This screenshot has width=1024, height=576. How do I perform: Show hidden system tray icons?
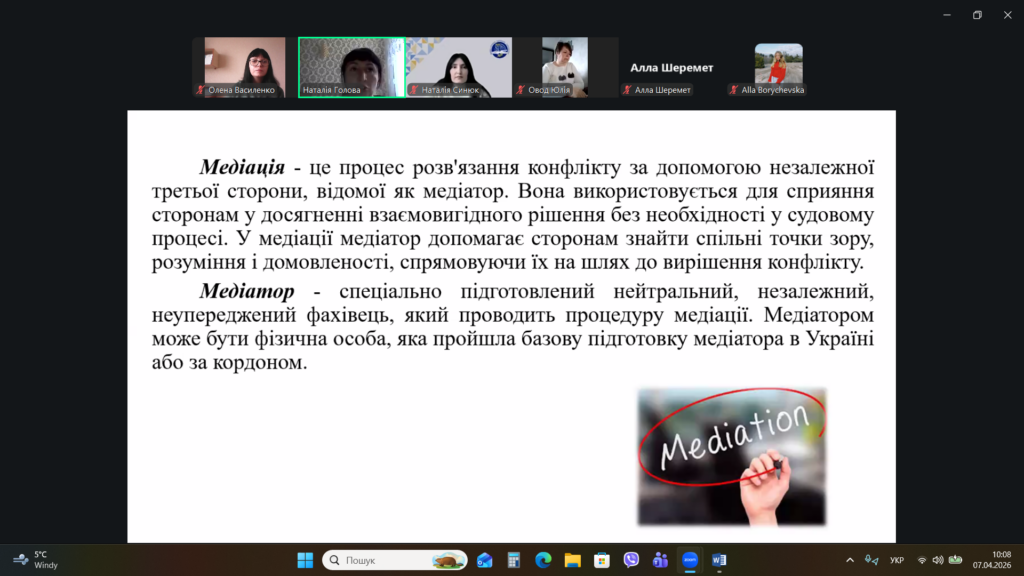click(x=850, y=560)
